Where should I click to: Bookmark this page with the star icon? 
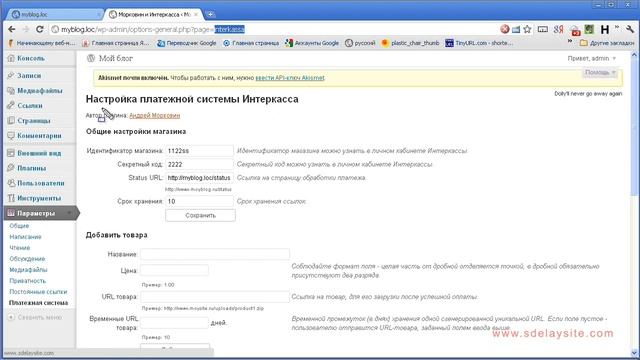click(x=527, y=29)
